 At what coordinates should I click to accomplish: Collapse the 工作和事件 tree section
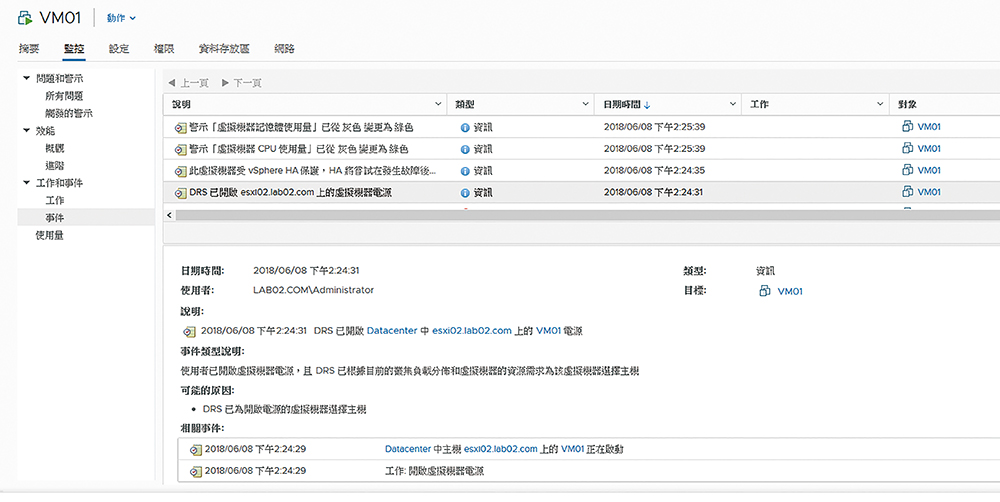[x=26, y=183]
